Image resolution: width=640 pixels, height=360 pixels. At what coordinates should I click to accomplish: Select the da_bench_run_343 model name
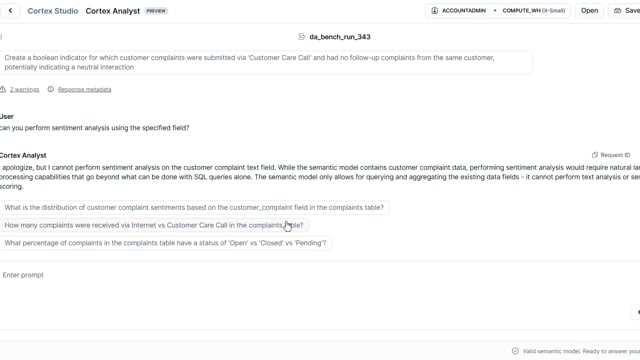point(340,37)
